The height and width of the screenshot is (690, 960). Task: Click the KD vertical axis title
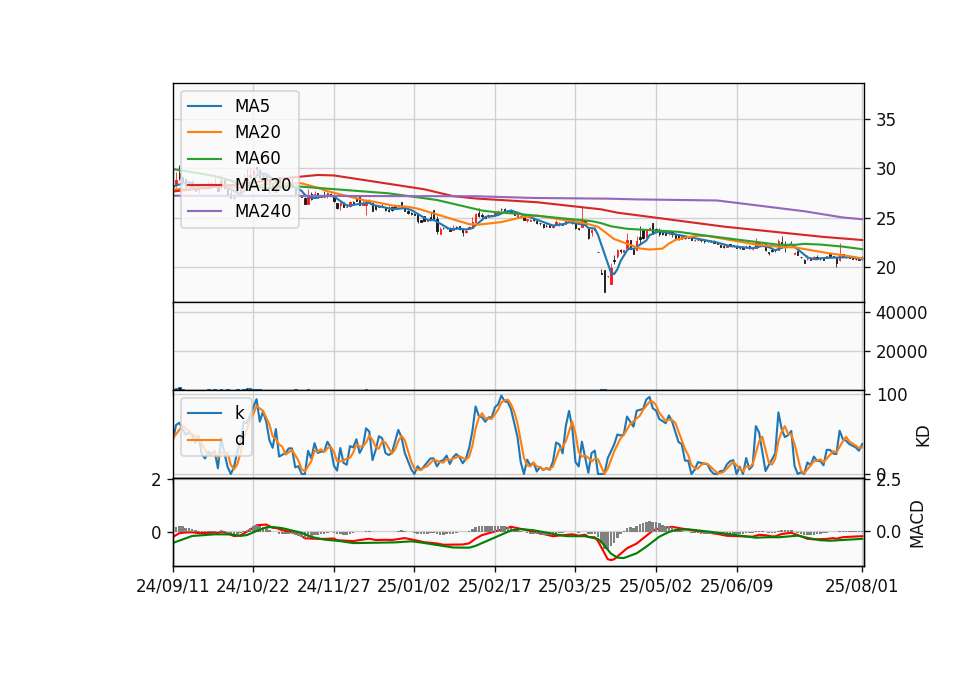click(x=923, y=436)
